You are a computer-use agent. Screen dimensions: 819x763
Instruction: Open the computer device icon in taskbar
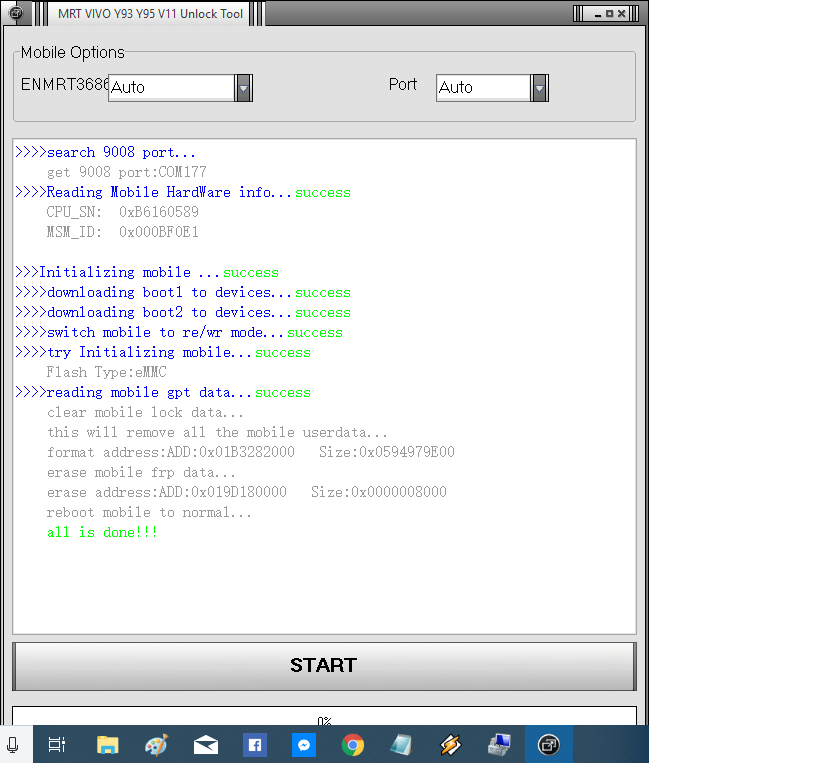[x=499, y=745]
